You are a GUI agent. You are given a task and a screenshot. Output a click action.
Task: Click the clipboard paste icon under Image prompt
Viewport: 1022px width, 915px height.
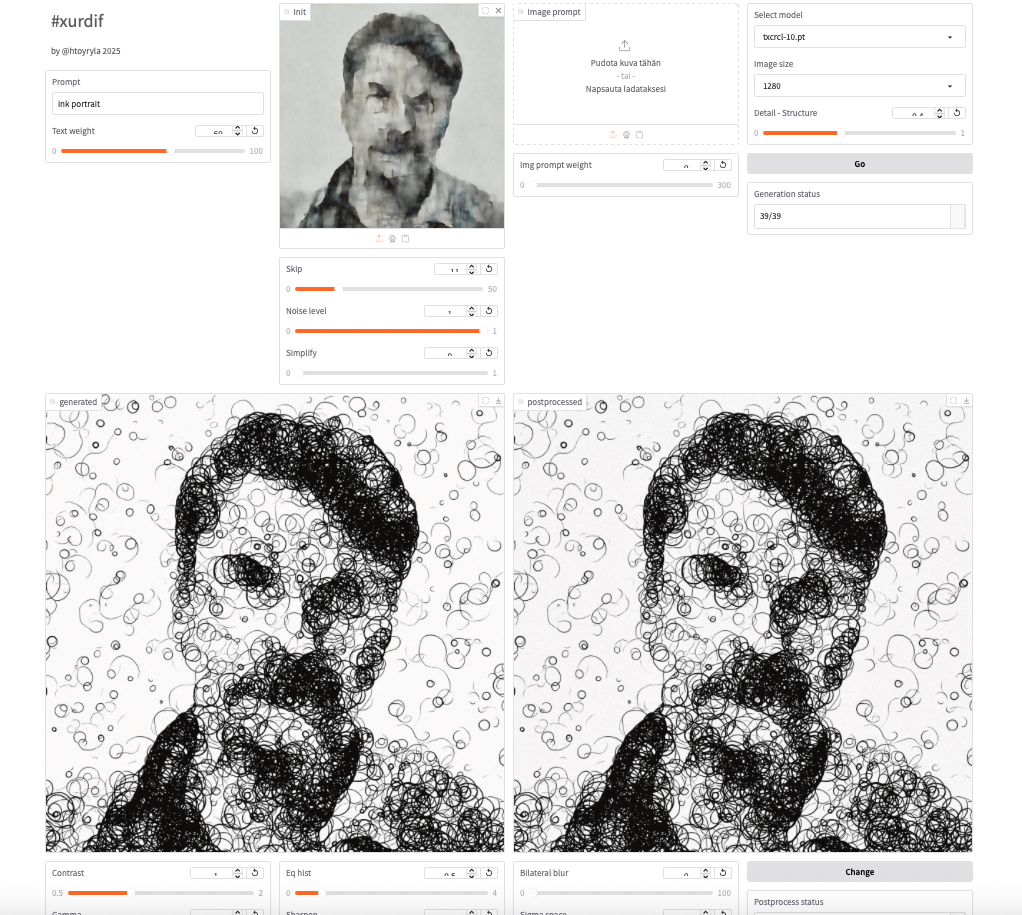click(x=639, y=134)
